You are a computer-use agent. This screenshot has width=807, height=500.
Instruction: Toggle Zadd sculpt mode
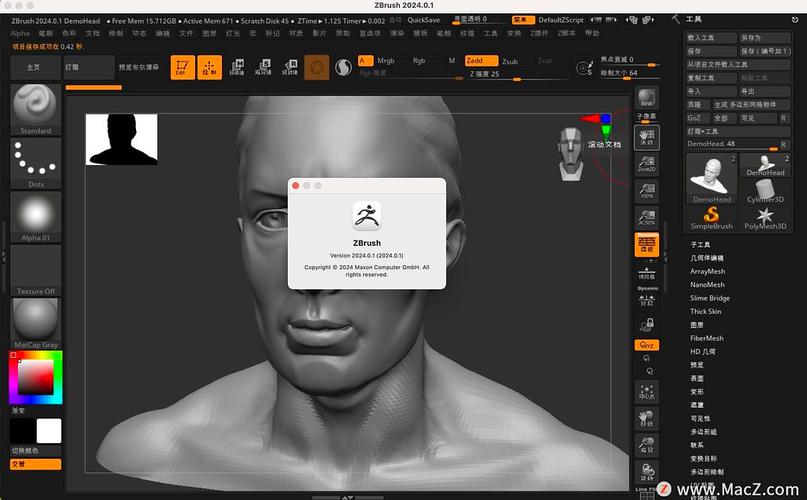click(x=481, y=61)
